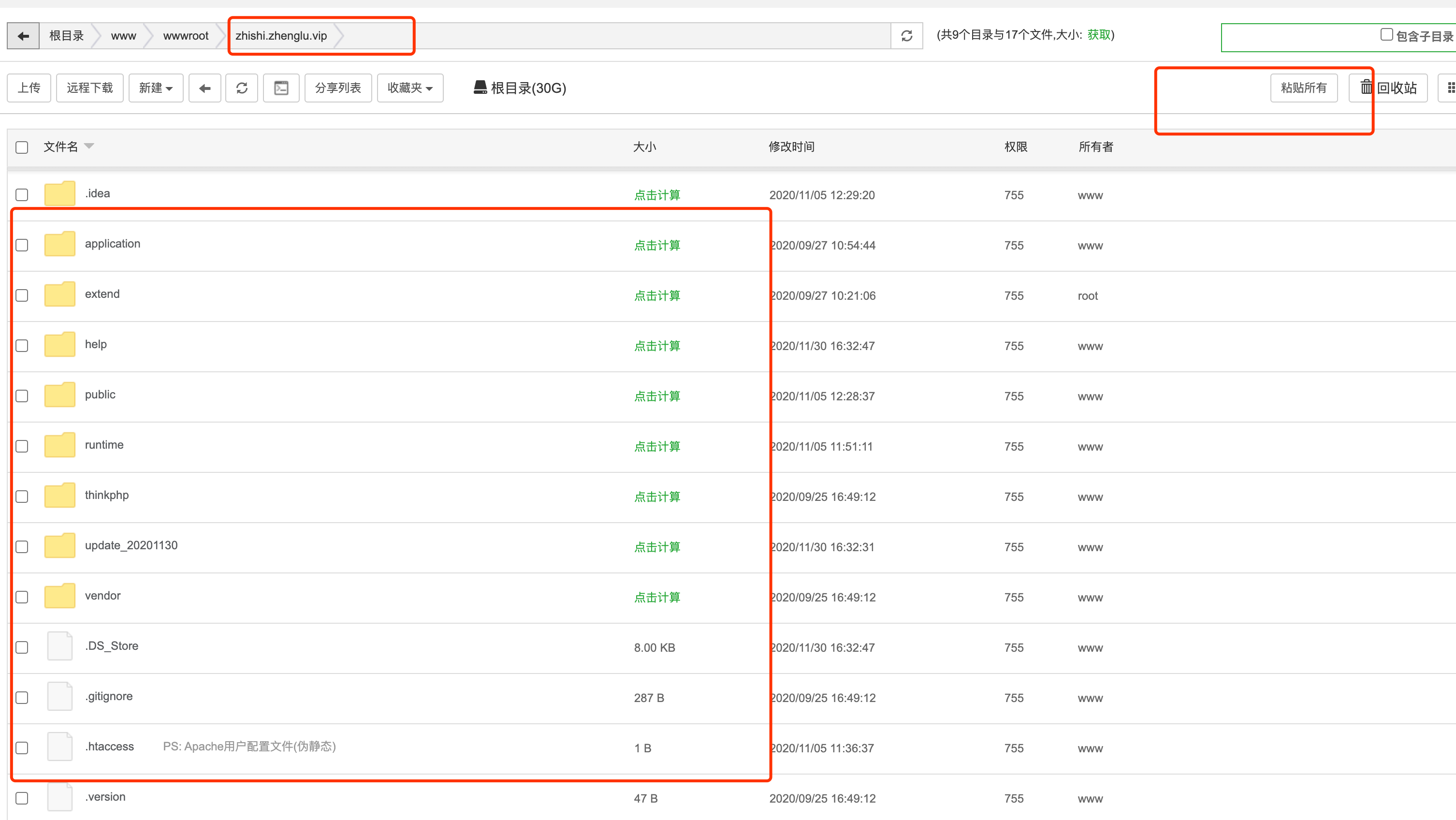Expand the 新建 dropdown
The image size is (1456, 820).
[156, 88]
